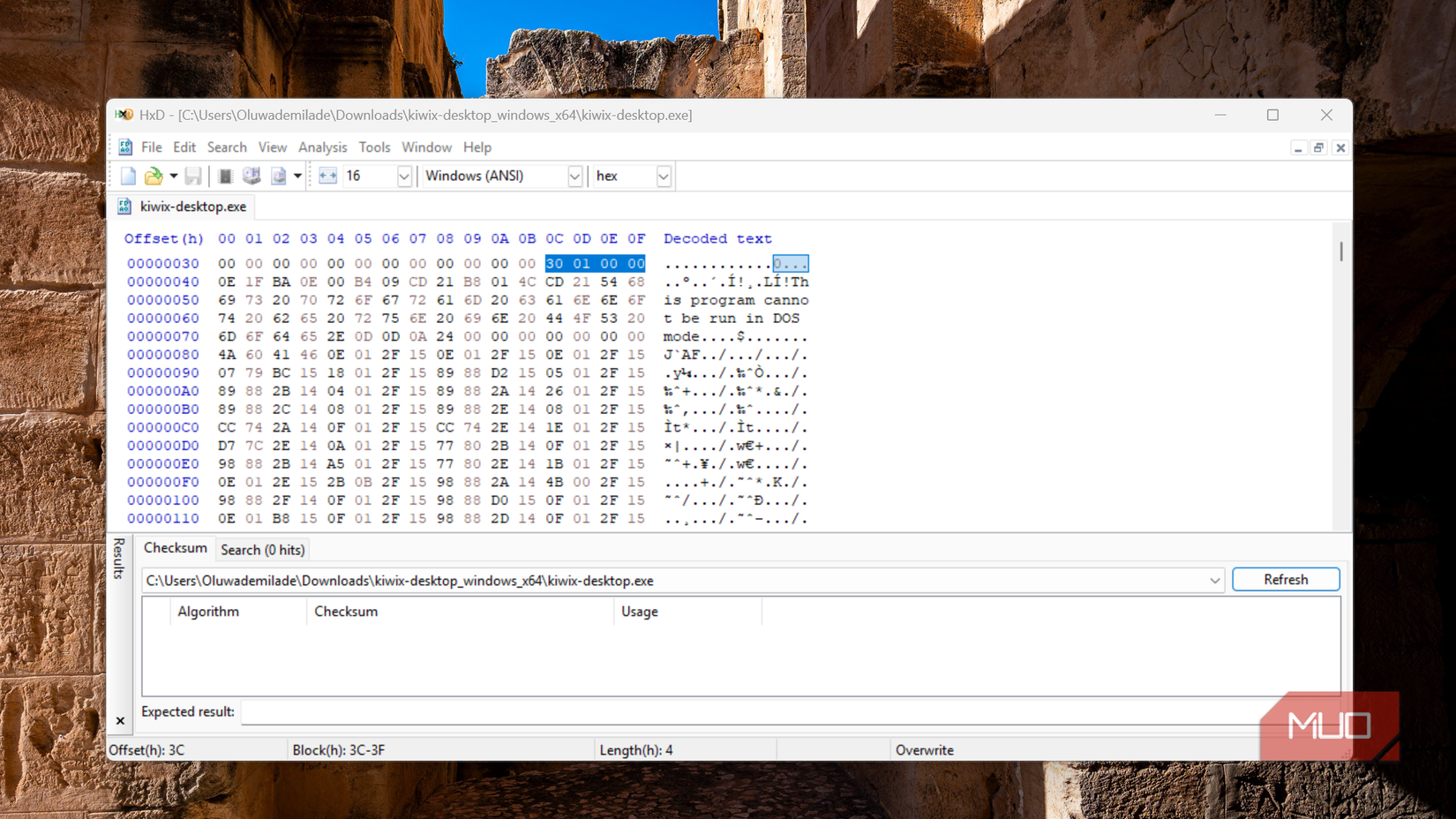Screen dimensions: 1456x819
Task: Switch to the Search (0 hits) tab
Action: coord(262,550)
